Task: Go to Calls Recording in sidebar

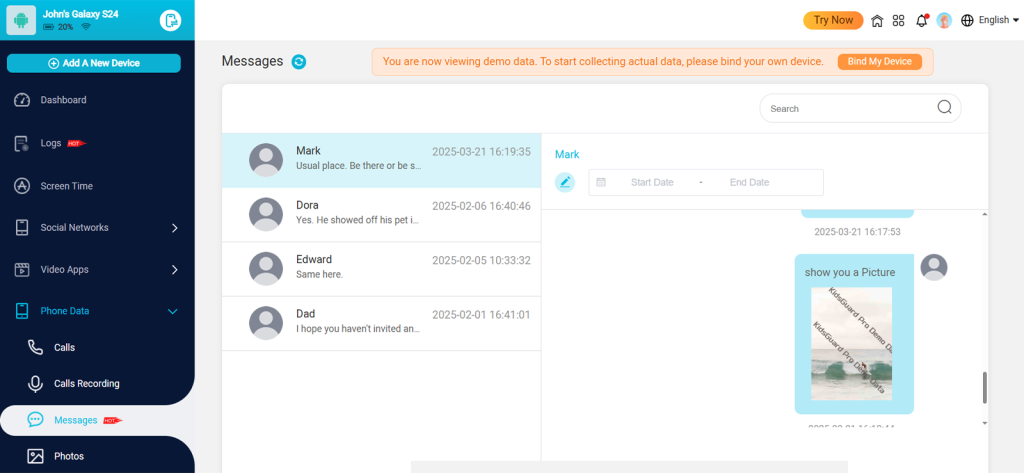Action: tap(86, 384)
